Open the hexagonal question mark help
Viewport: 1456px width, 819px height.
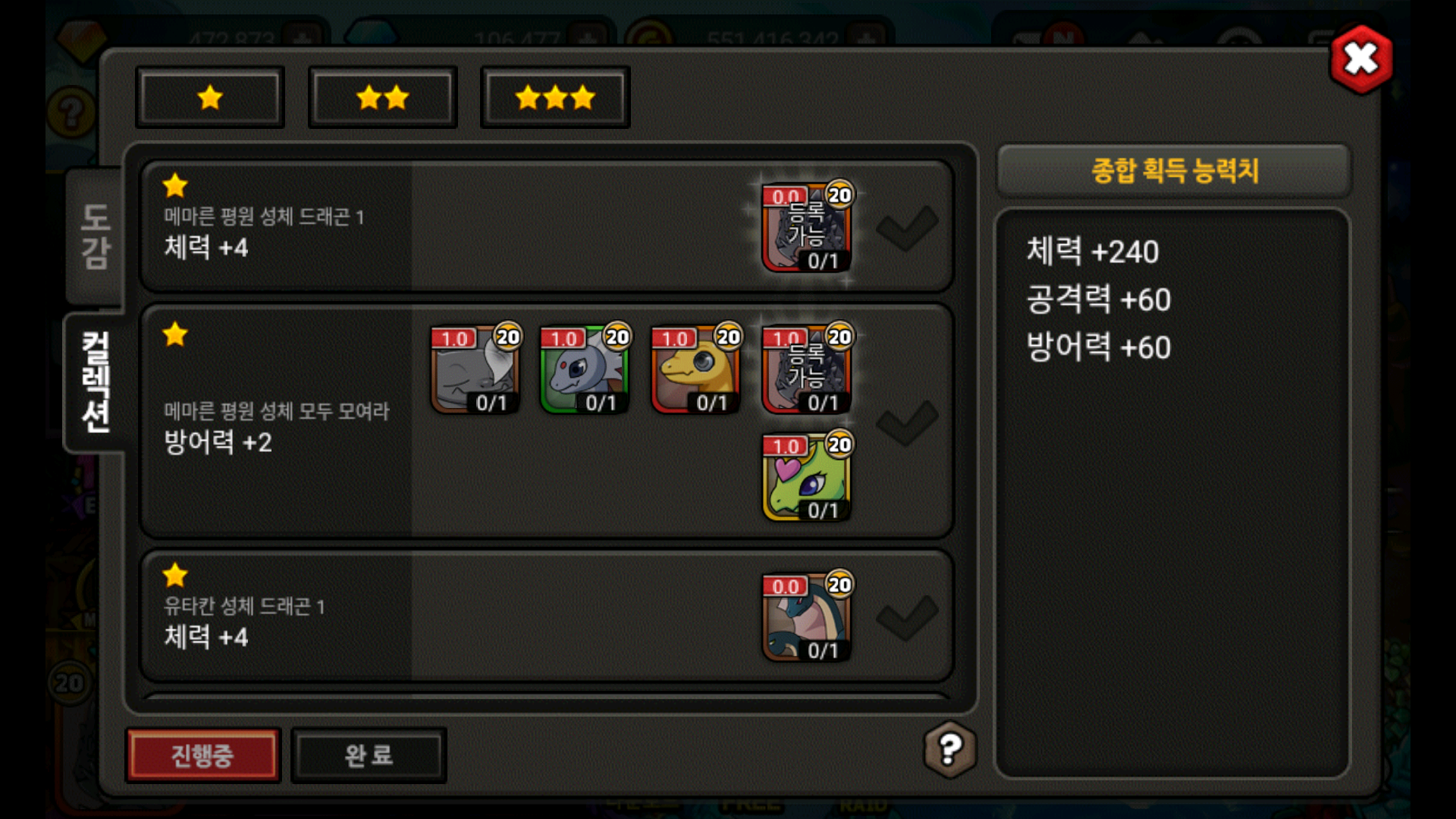949,749
